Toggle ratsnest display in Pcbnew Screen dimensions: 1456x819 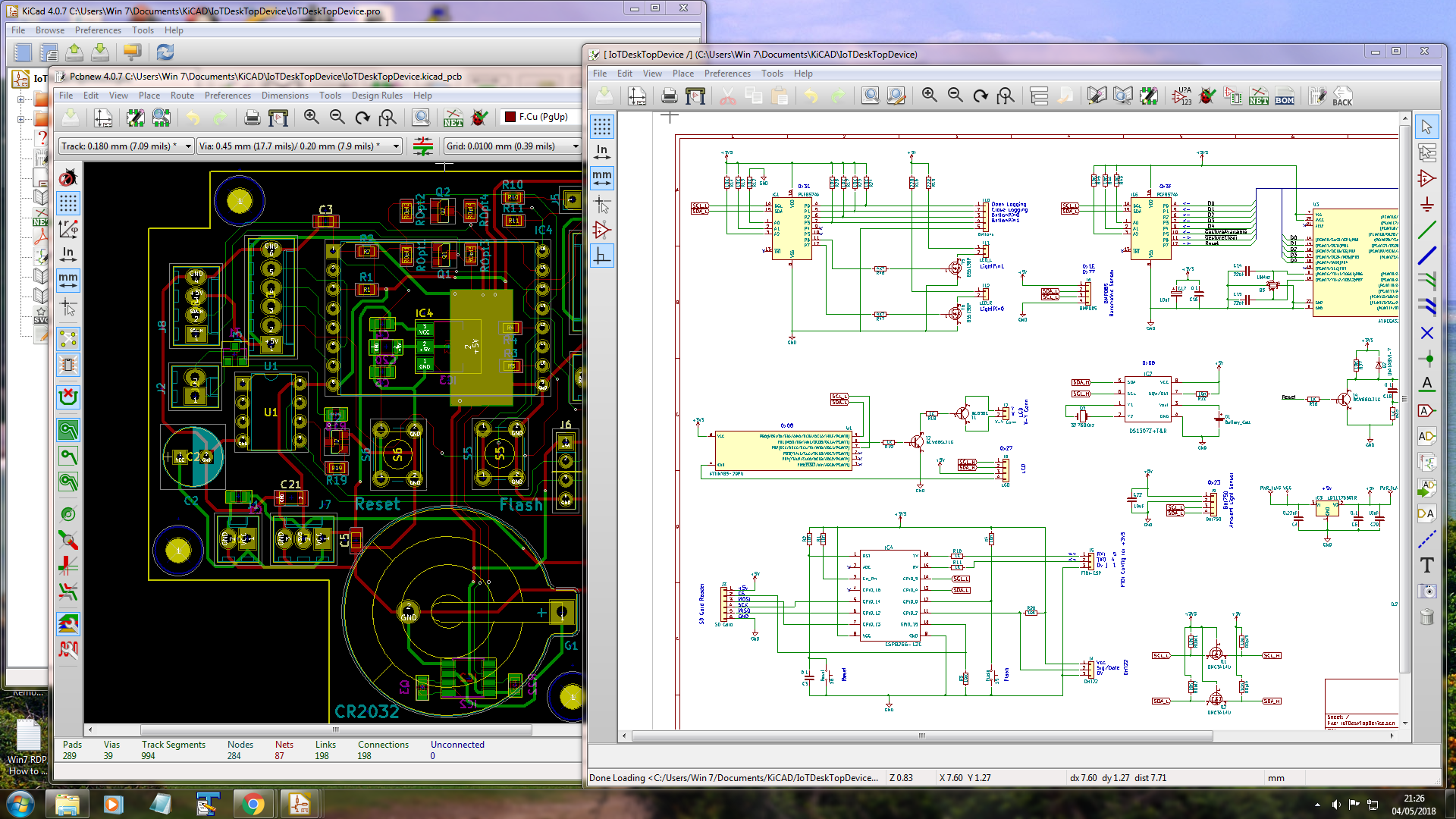point(68,338)
